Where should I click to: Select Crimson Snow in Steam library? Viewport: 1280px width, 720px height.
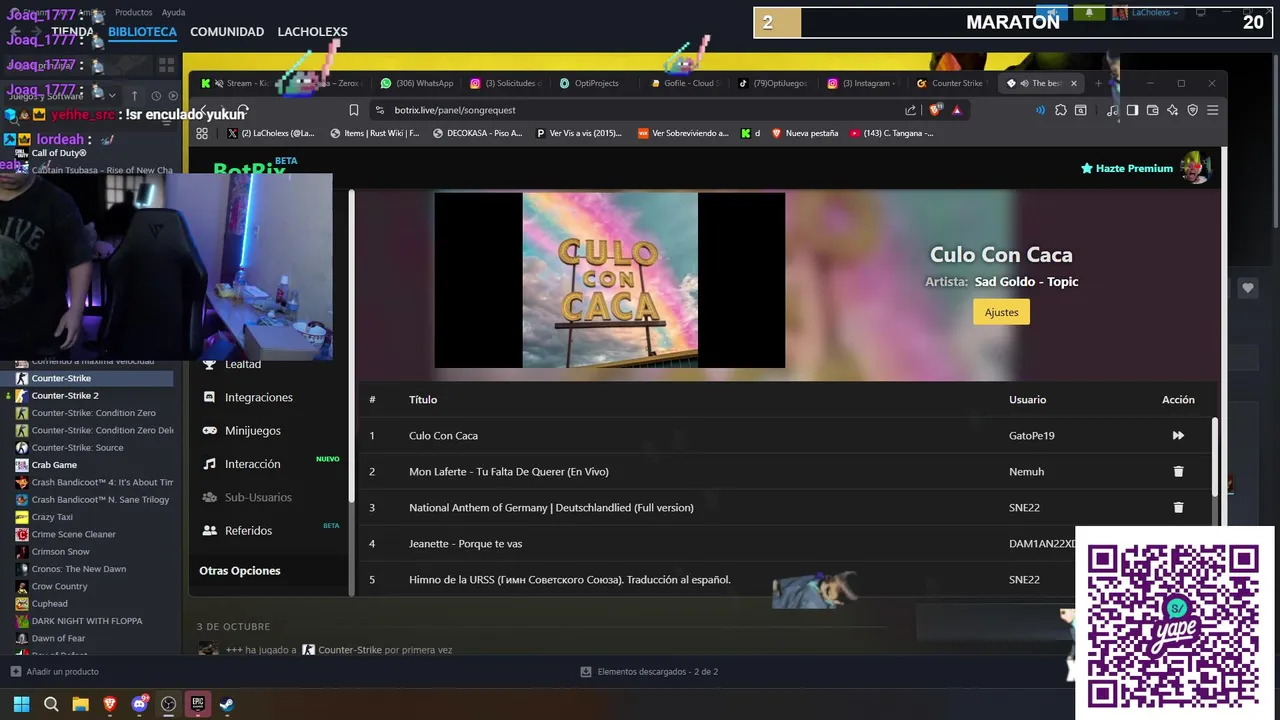click(60, 551)
